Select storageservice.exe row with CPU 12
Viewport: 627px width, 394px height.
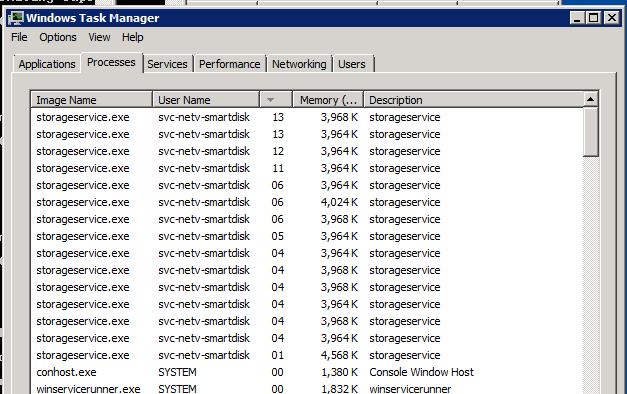click(x=307, y=151)
